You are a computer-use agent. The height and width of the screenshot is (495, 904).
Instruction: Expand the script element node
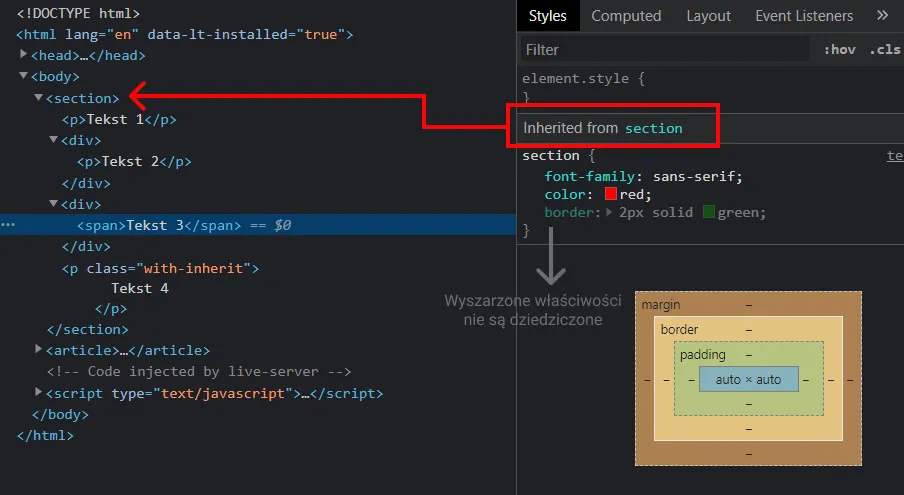38,392
